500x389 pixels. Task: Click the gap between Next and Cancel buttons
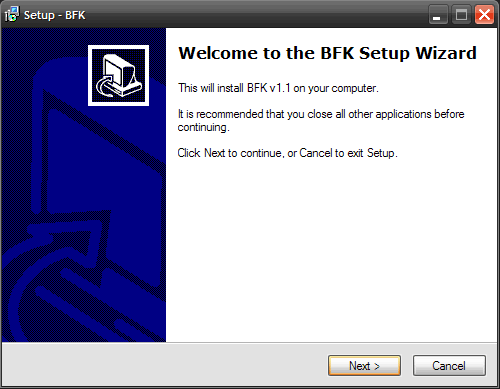[407, 365]
